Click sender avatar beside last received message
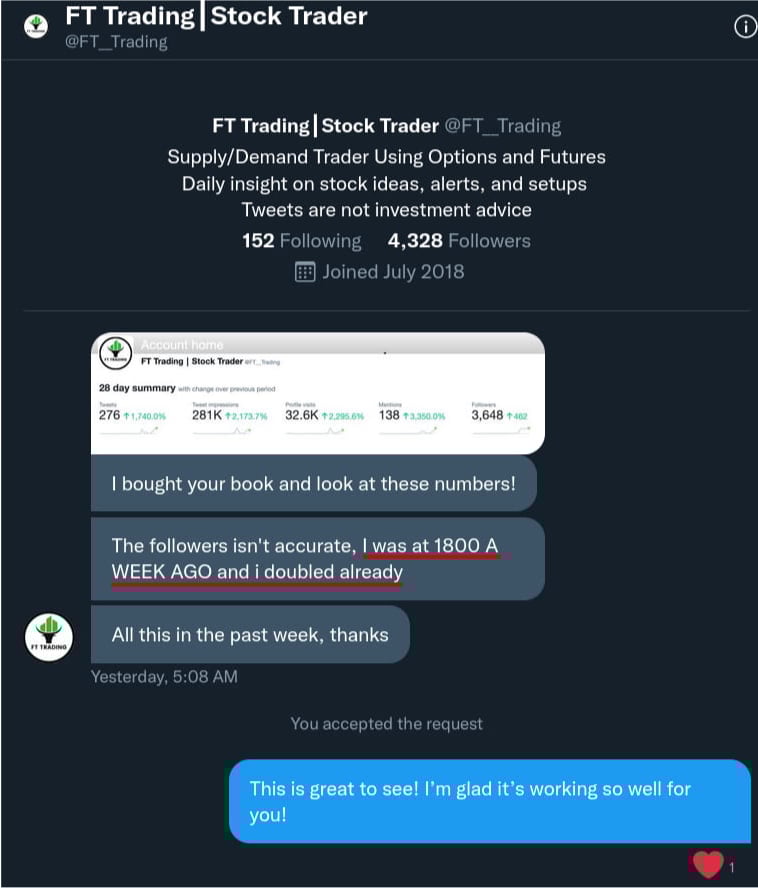 coord(49,637)
